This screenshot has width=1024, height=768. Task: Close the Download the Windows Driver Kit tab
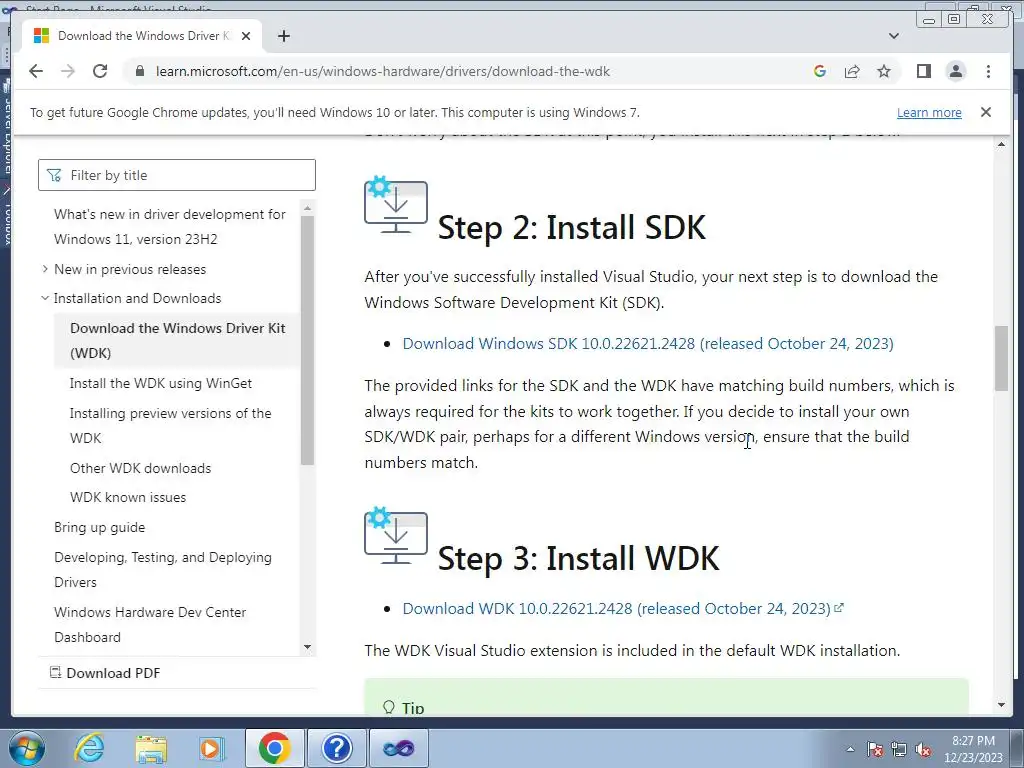click(246, 36)
